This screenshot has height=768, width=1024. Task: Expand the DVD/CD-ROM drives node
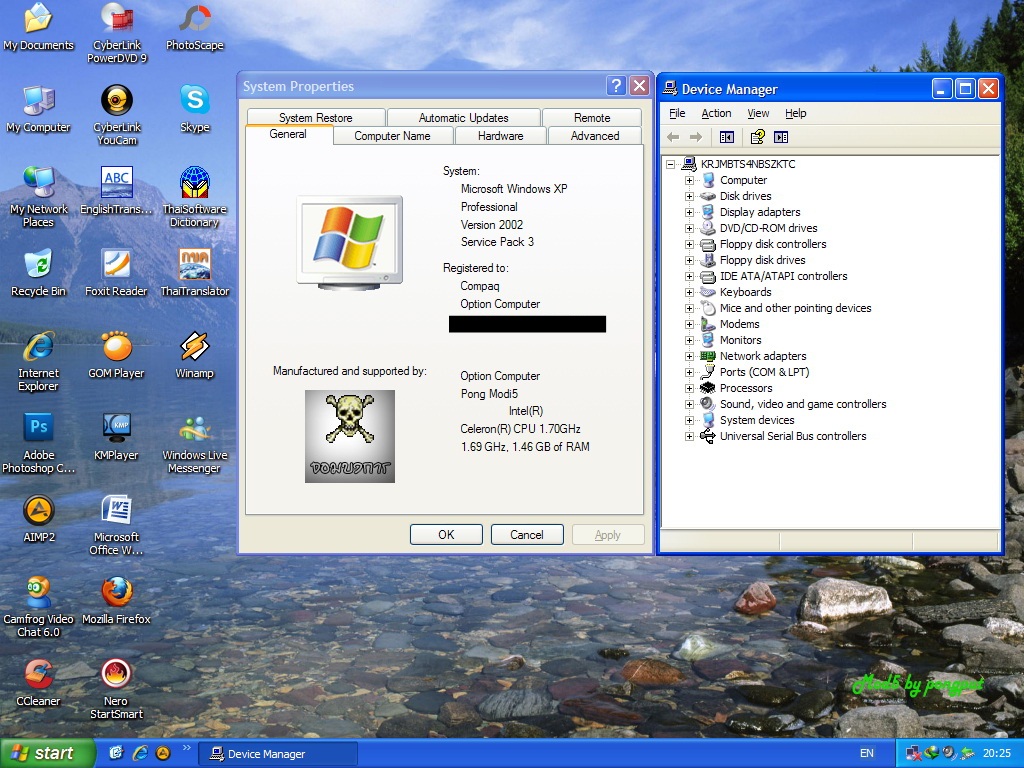689,229
